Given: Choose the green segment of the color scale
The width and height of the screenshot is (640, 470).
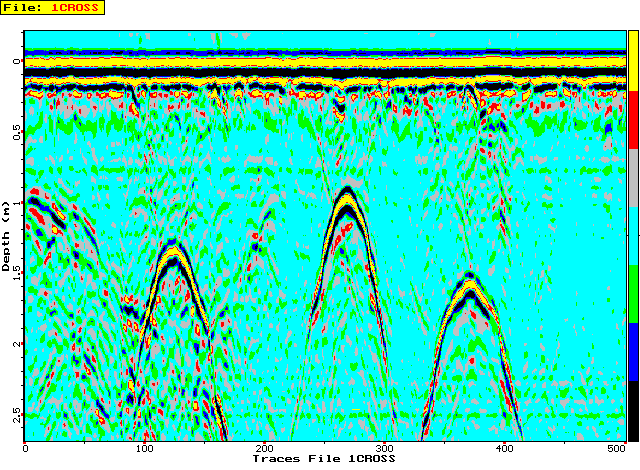Looking at the screenshot, I should pos(632,295).
